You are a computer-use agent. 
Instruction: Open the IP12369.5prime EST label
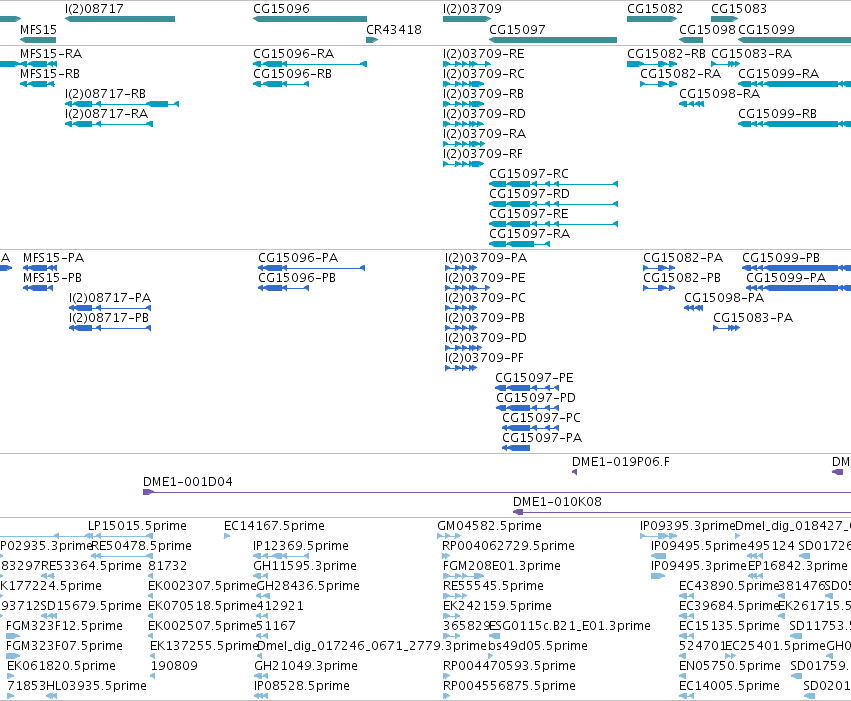pyautogui.click(x=301, y=546)
